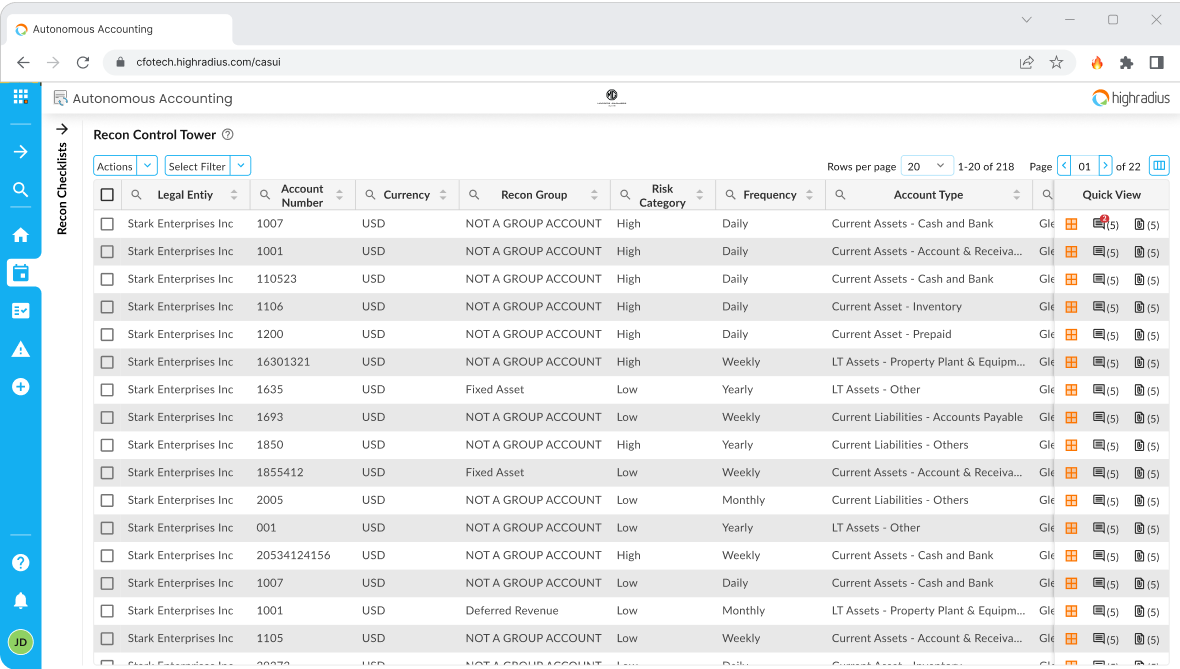Go to the previous page with the left chevron

[1064, 166]
